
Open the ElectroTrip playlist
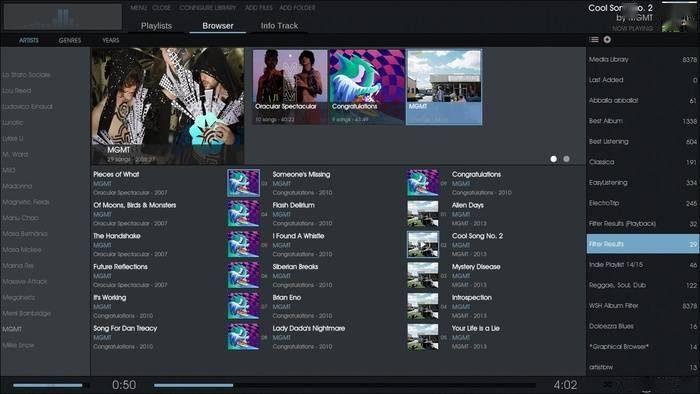coord(643,203)
